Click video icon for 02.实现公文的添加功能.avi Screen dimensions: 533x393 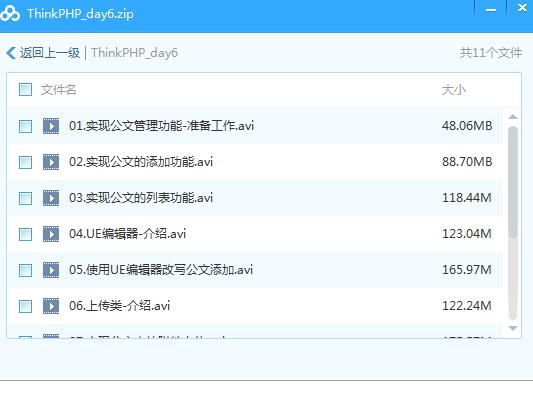click(x=51, y=162)
